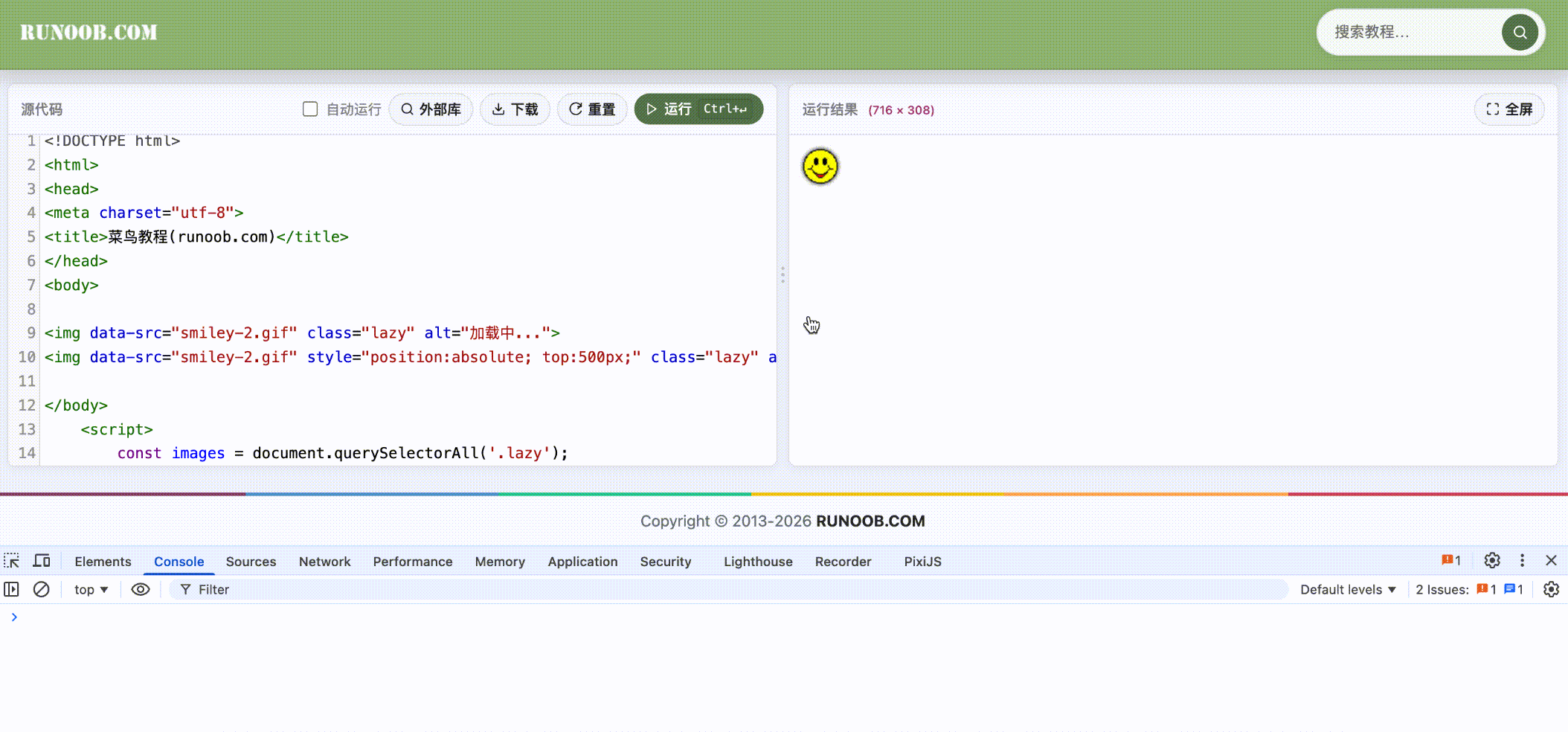This screenshot has width=1568, height=732.
Task: Switch to the Console tab
Action: [179, 562]
